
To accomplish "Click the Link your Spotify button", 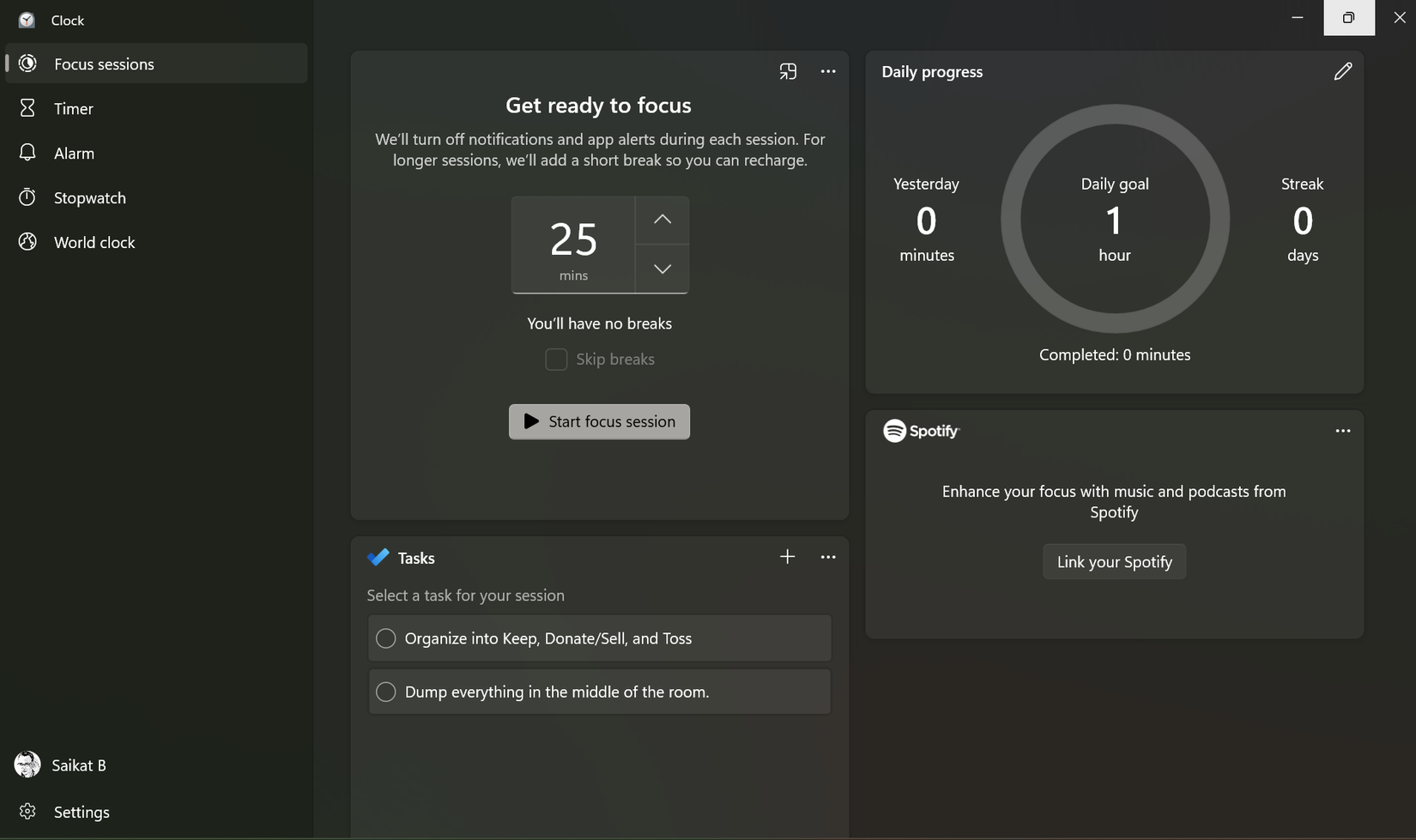I will 1114,562.
